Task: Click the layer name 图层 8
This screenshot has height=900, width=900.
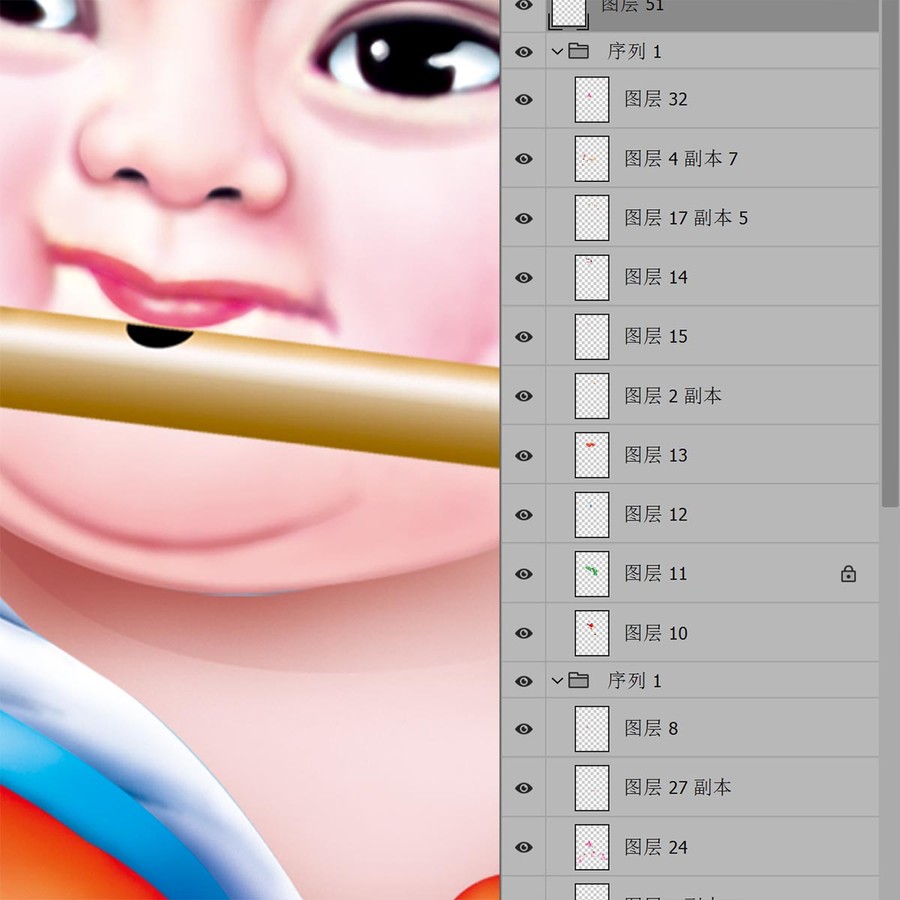Action: [651, 728]
